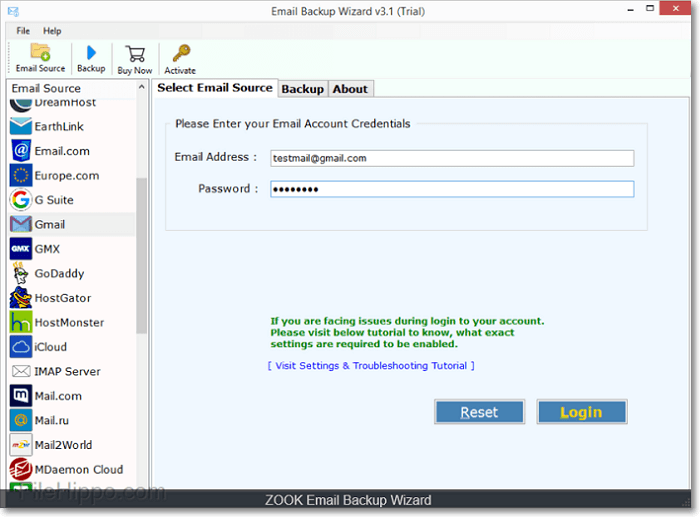Viewport: 700px width, 517px height.
Task: Select the Mail.com logo icon
Action: pos(21,396)
